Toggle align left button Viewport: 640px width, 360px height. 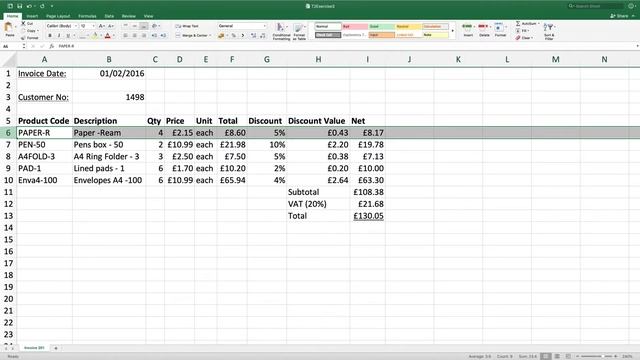[x=125, y=36]
